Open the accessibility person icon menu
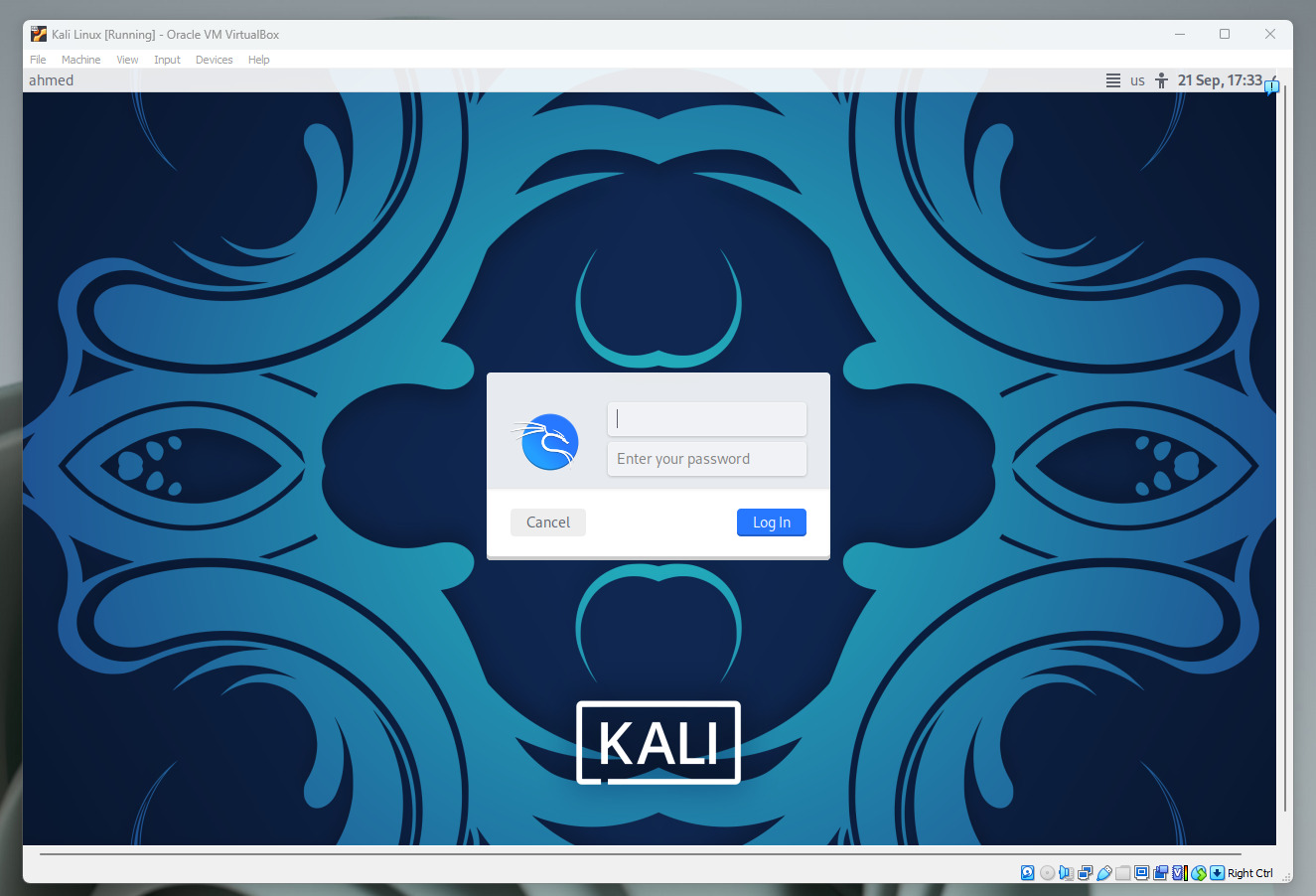This screenshot has width=1316, height=896. [1161, 80]
